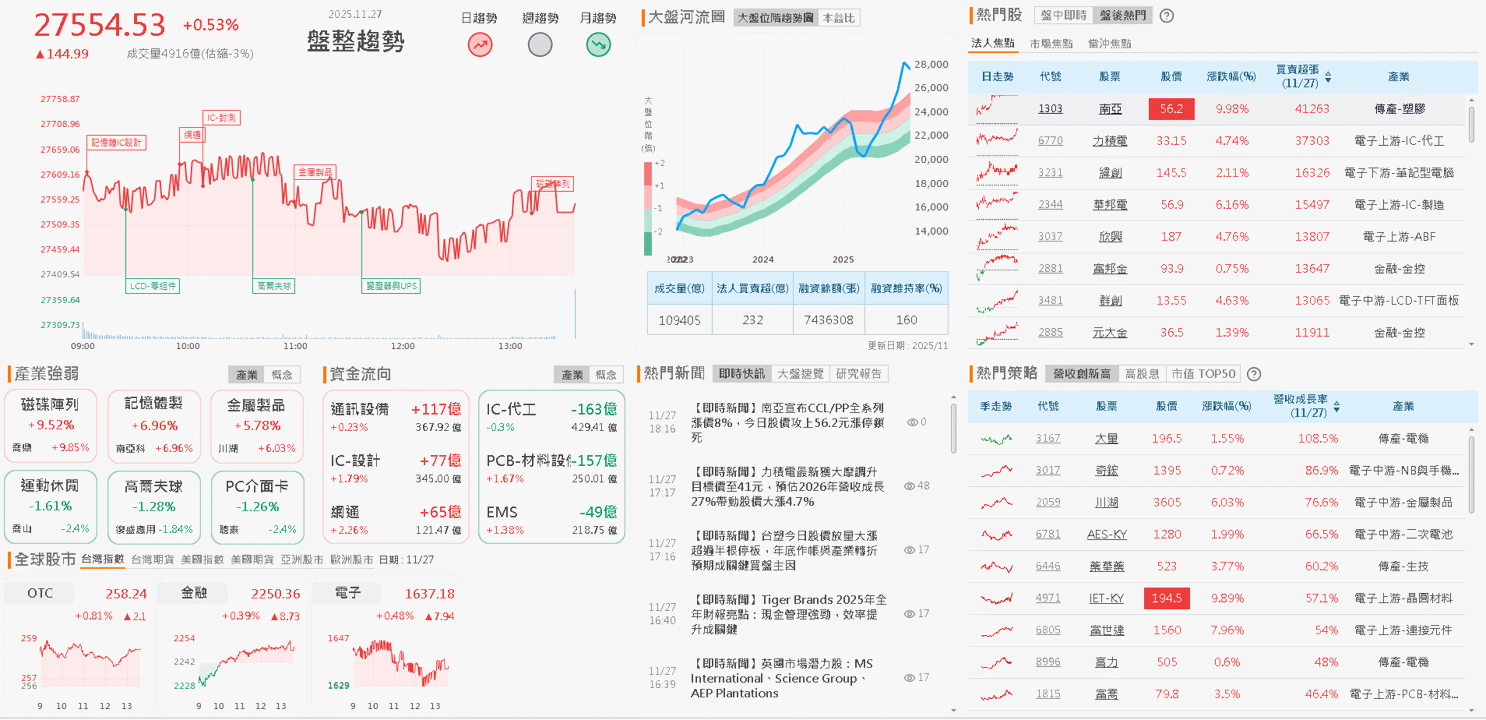Viewport: 1486px width, 720px height.
Task: Open the 法人焦點 tab
Action: pyautogui.click(x=993, y=44)
